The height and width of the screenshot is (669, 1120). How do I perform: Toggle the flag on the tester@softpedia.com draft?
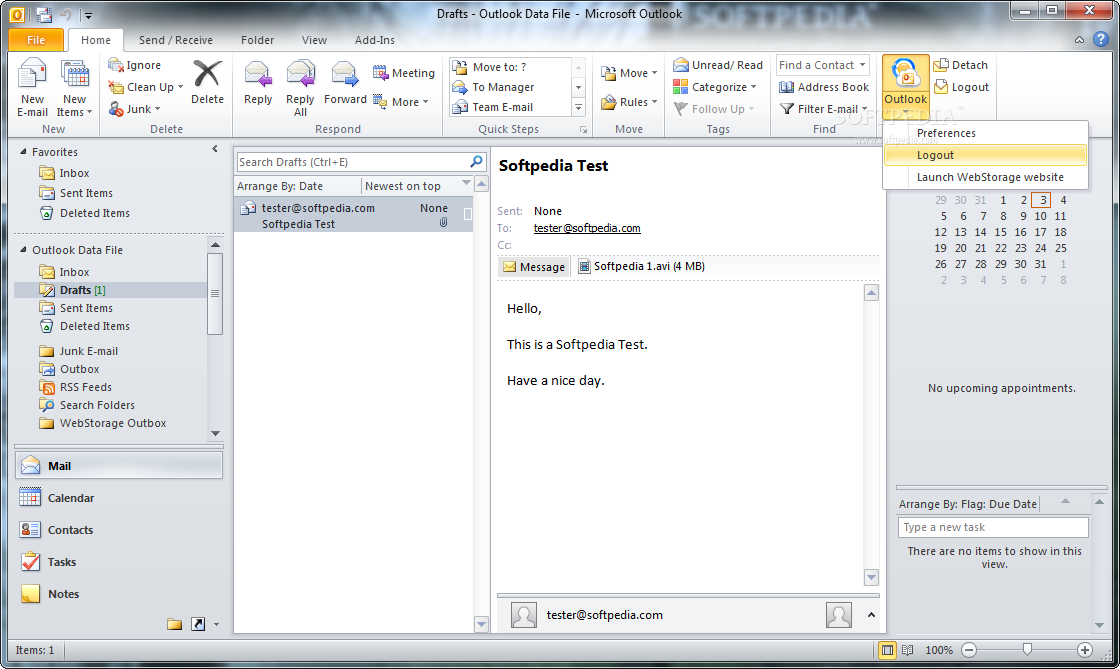(468, 214)
